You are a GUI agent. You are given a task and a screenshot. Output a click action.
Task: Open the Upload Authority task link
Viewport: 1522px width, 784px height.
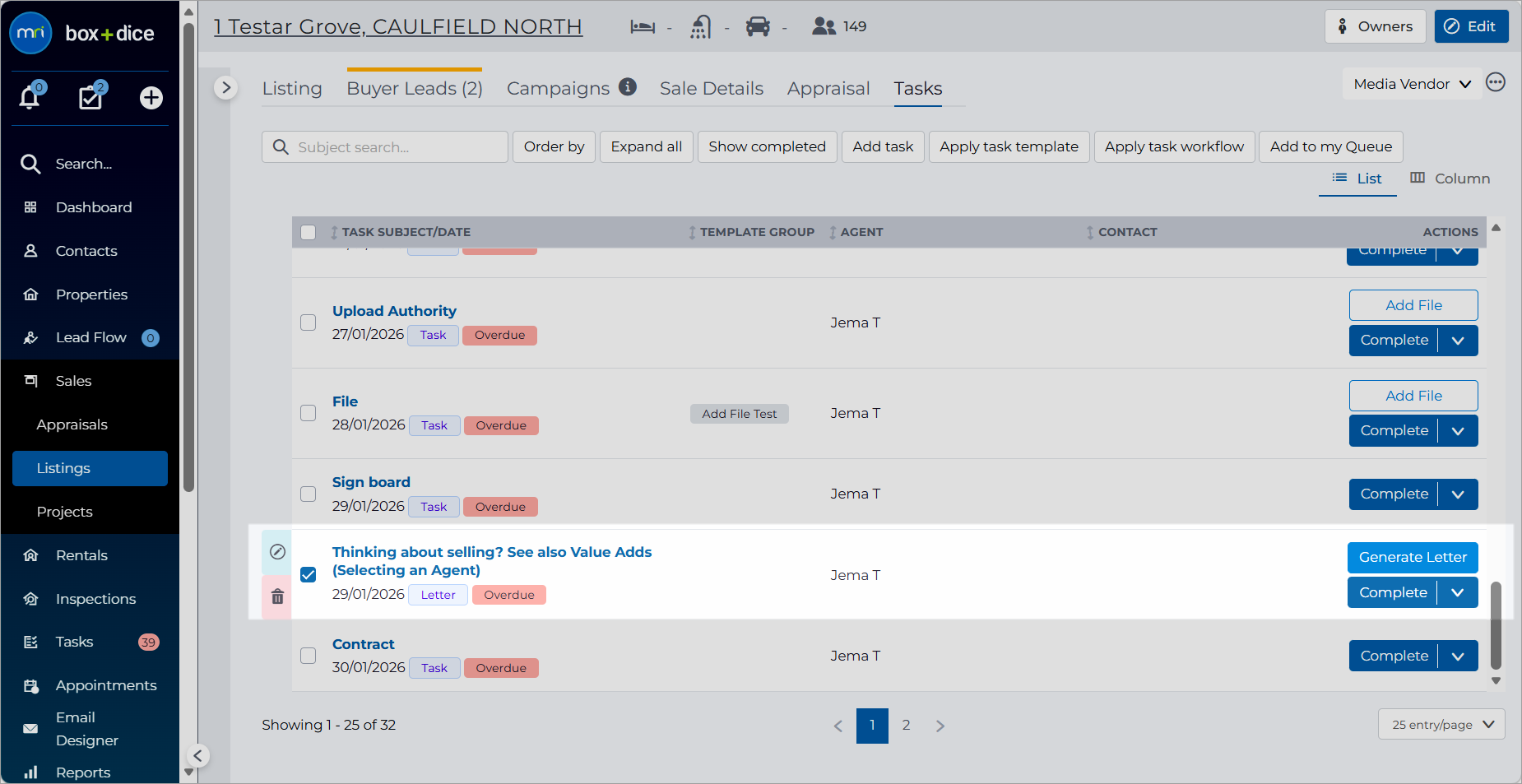tap(394, 311)
